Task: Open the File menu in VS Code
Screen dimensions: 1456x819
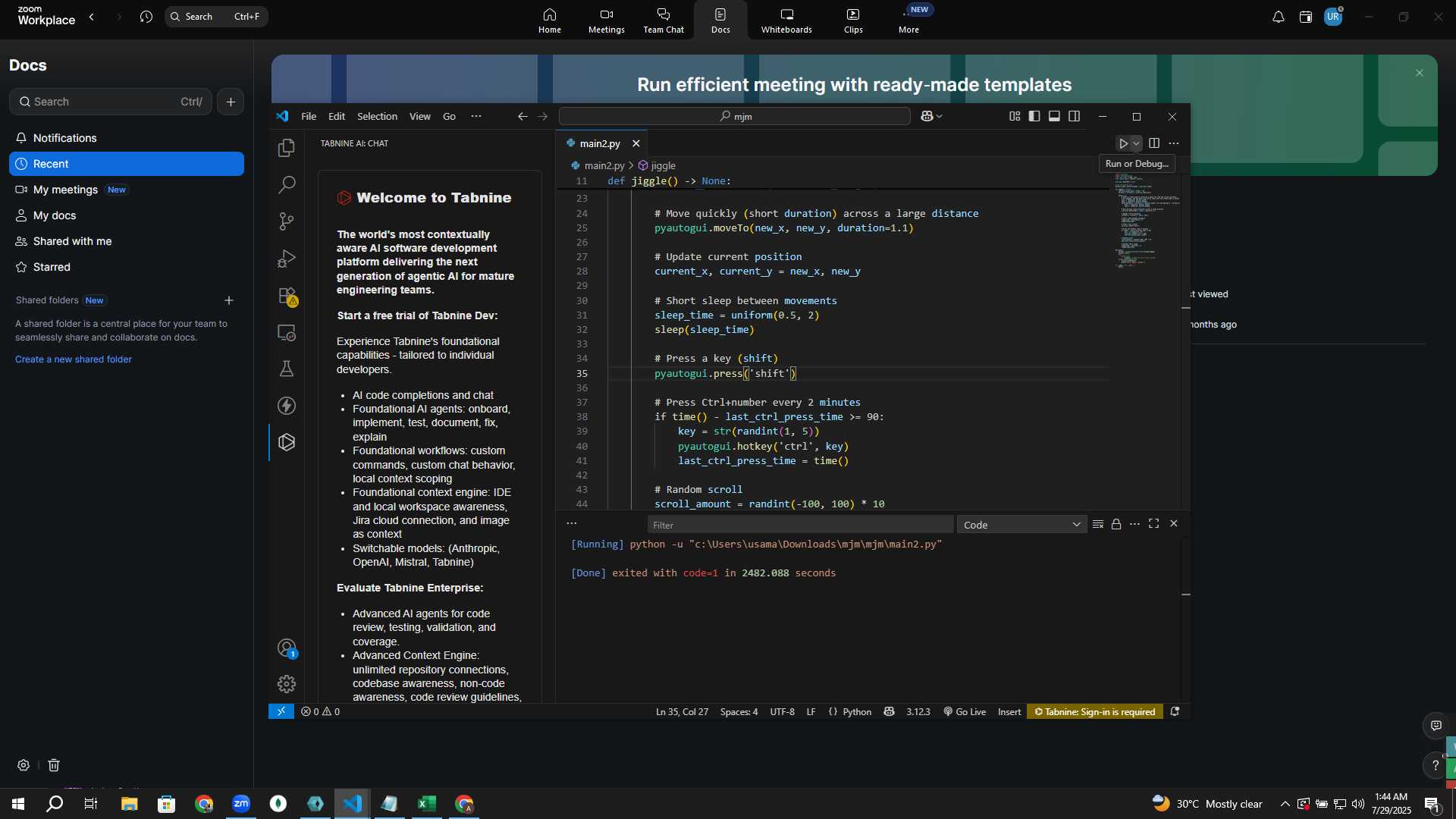Action: point(309,116)
